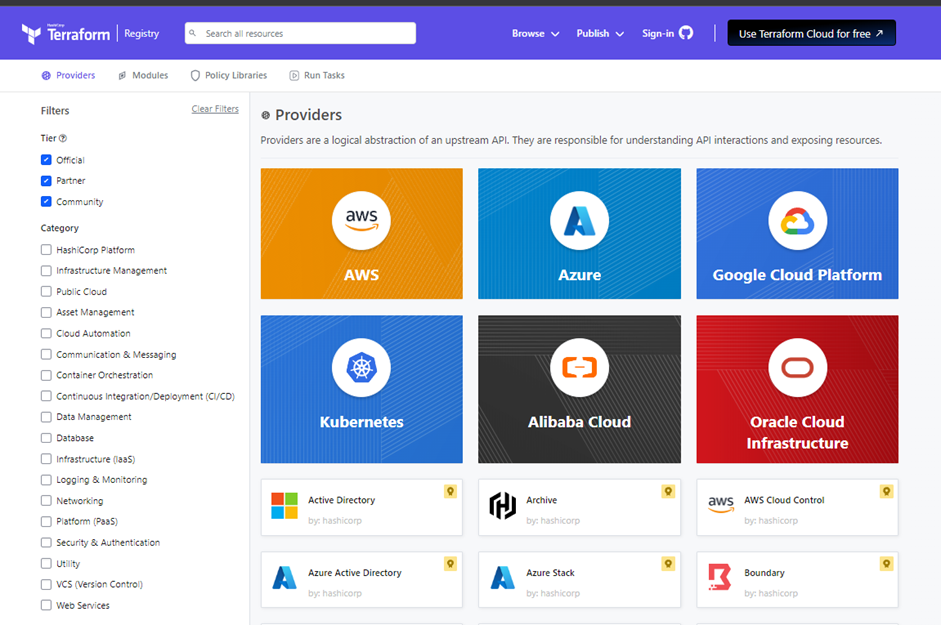Check the Data Management category

46,417
